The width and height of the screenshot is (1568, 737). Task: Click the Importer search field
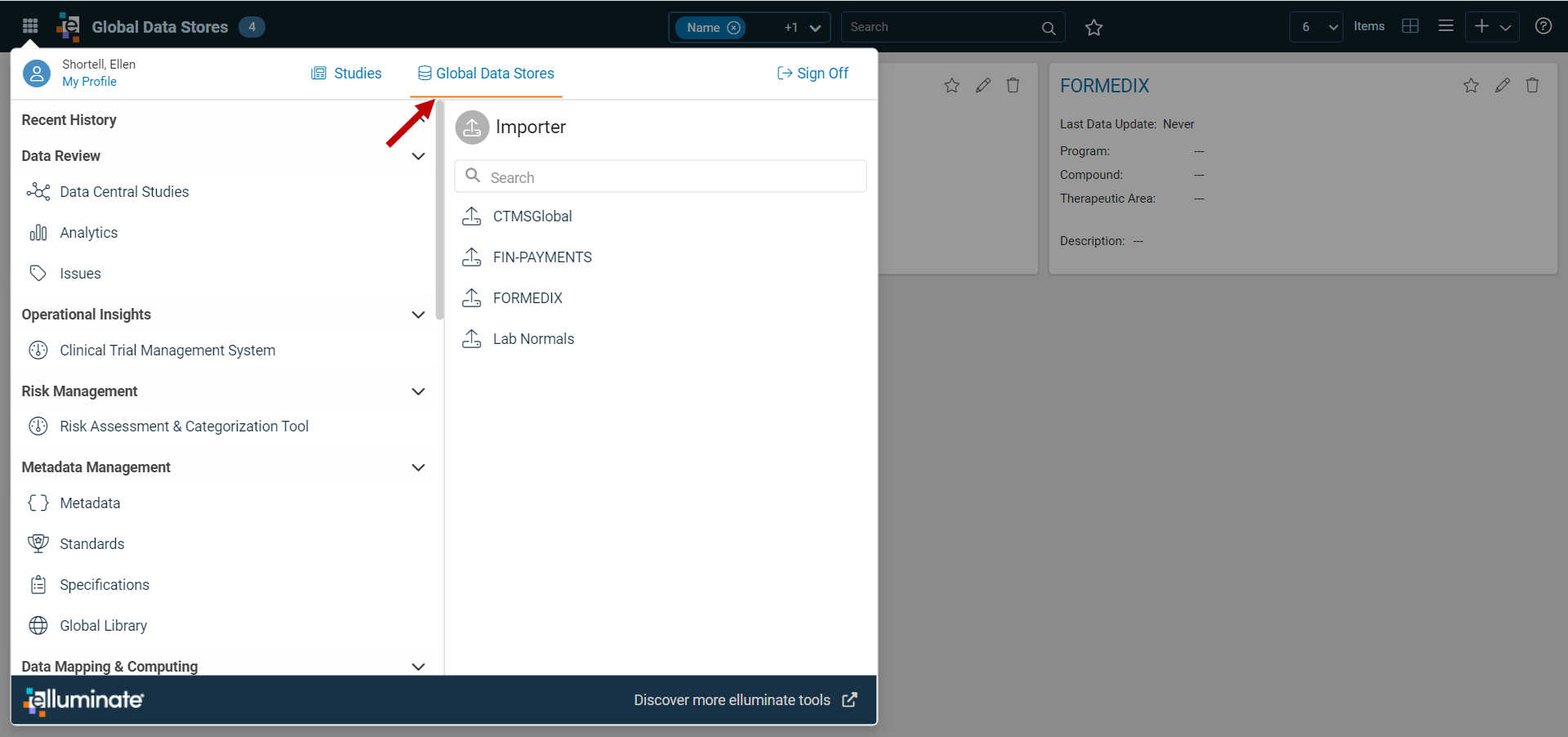tap(661, 176)
